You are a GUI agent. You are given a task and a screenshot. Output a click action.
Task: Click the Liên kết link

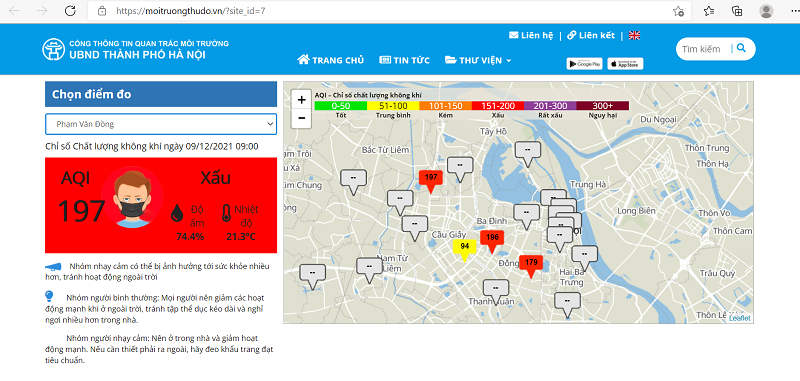[x=591, y=35]
